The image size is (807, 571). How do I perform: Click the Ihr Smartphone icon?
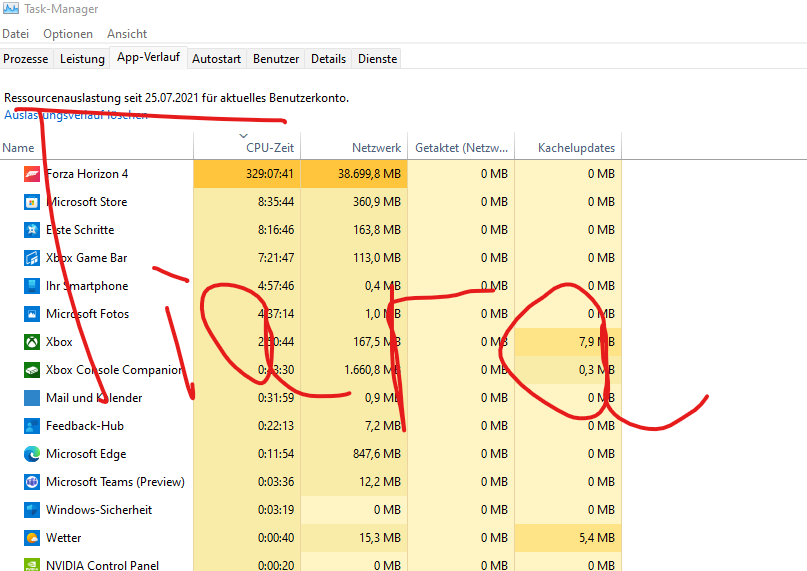coord(32,286)
